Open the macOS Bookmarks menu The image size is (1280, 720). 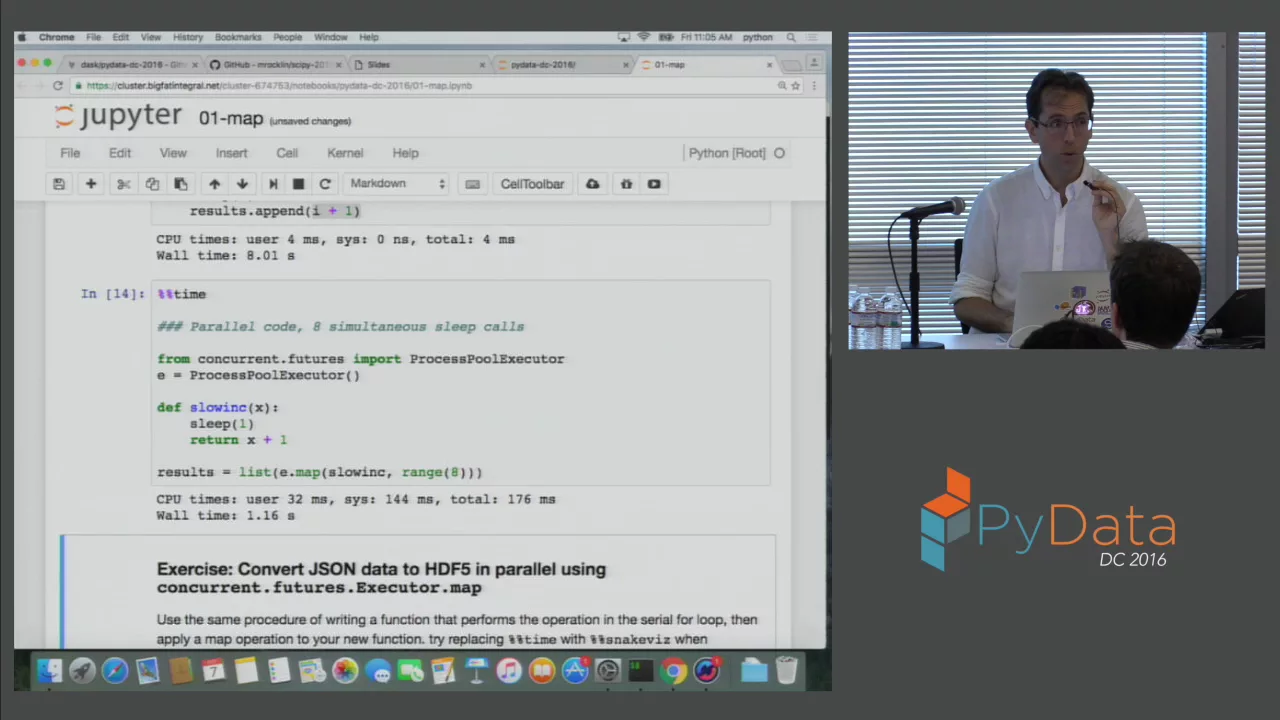(x=238, y=37)
